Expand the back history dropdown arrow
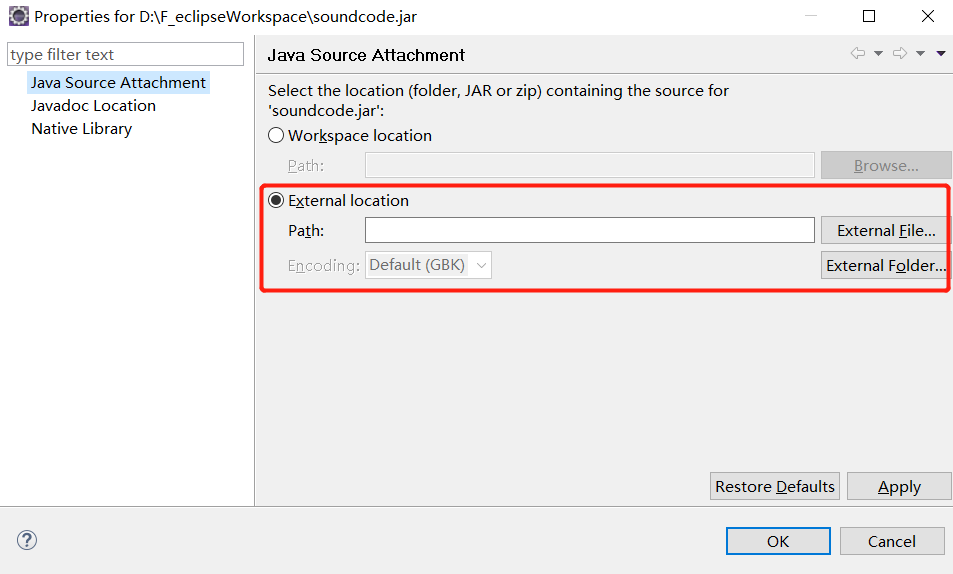Image resolution: width=953 pixels, height=574 pixels. coord(878,54)
